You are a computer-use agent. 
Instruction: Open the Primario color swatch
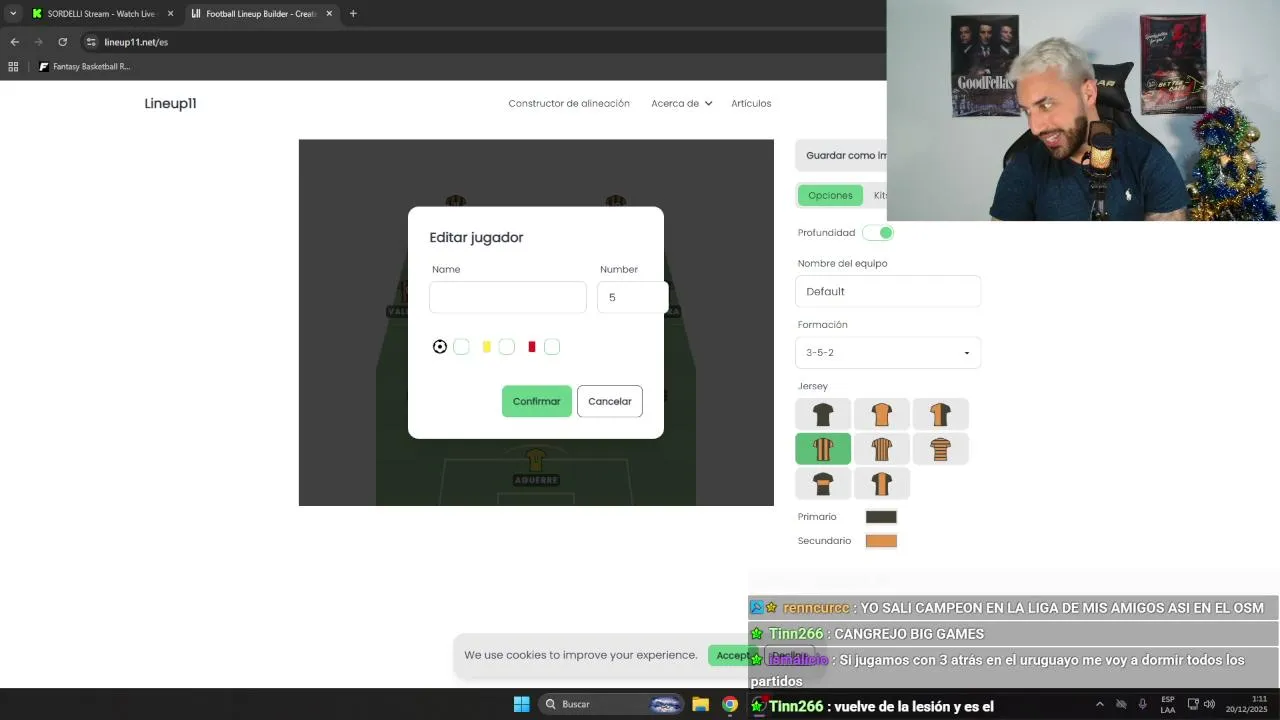(x=881, y=517)
